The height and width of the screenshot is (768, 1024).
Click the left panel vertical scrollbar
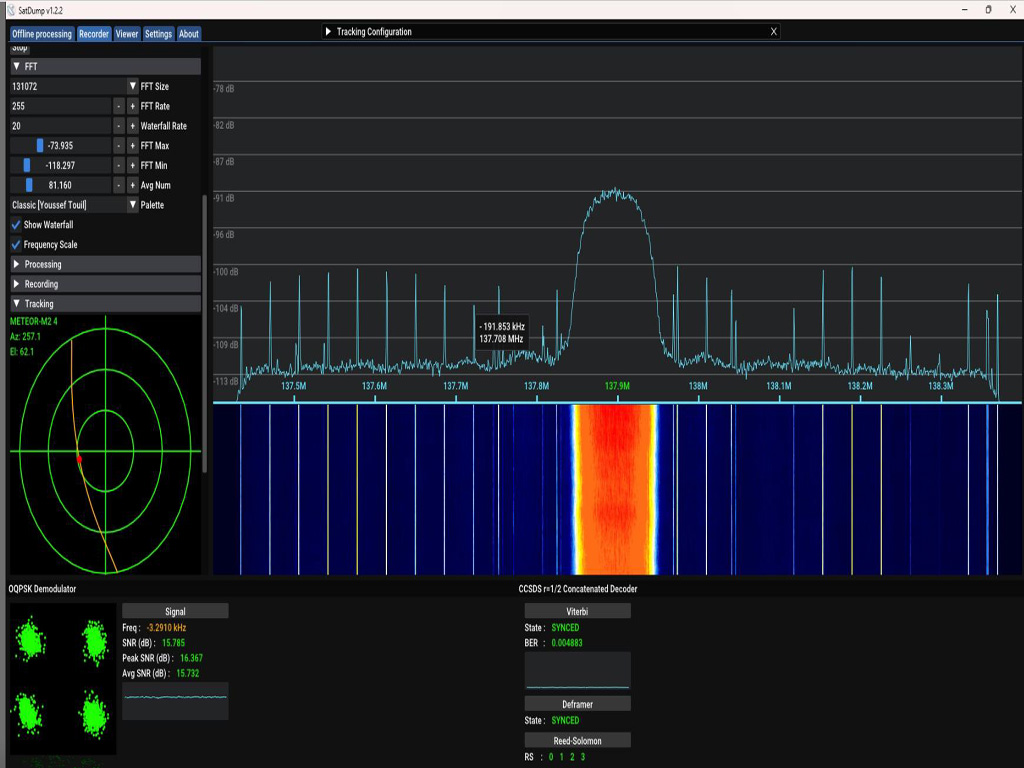click(204, 333)
